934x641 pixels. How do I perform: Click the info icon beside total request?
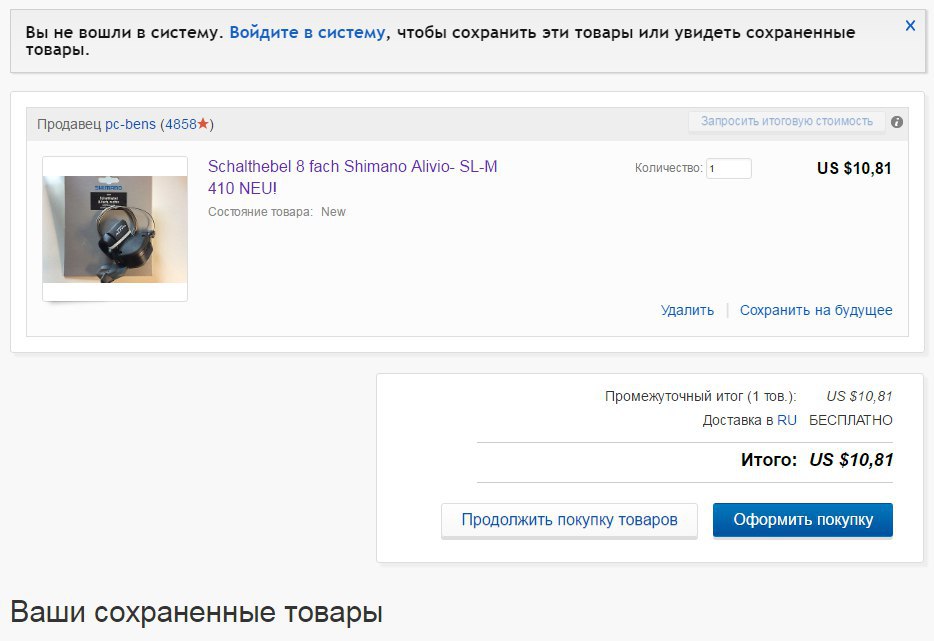click(897, 122)
